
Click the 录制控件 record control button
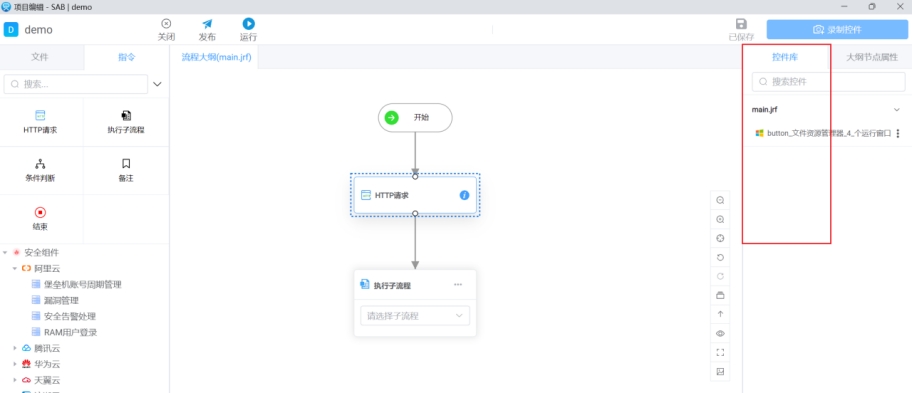837,30
